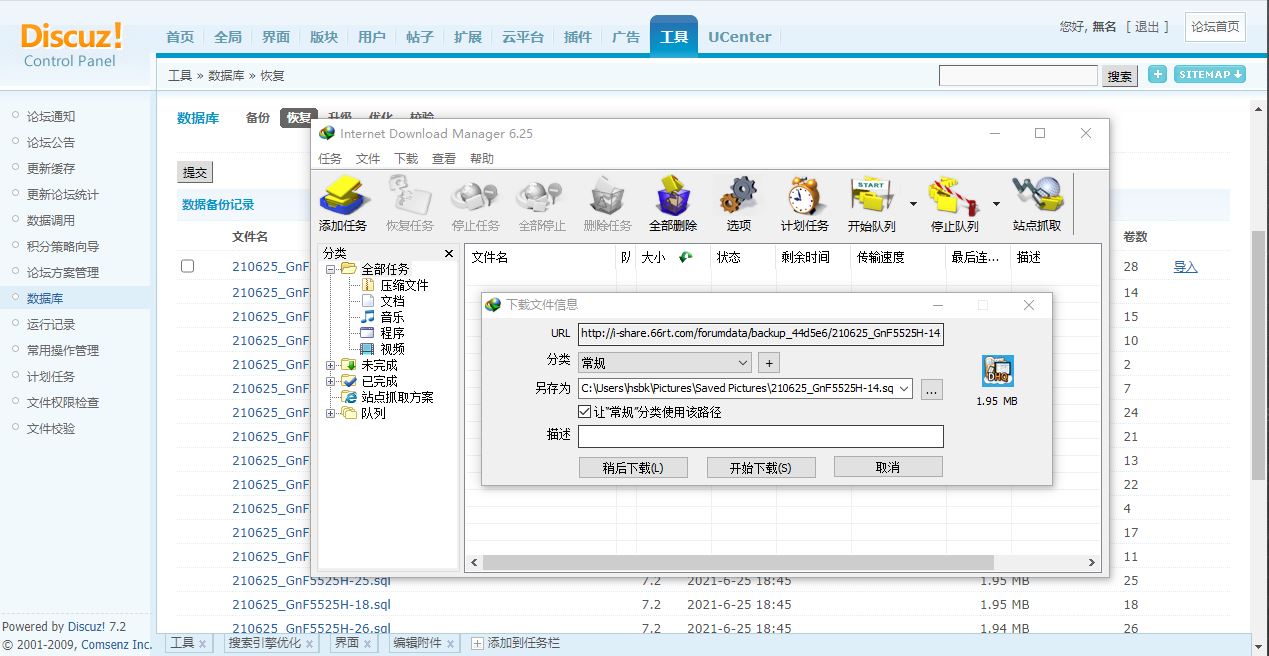Click the IDM list horizontal scrollbar

738,564
